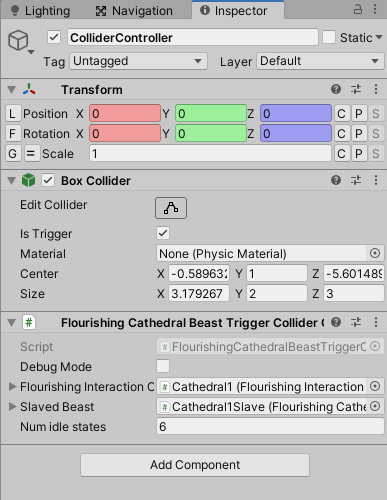The height and width of the screenshot is (500, 387).
Task: Paste Rotation with the P button
Action: pyautogui.click(x=359, y=134)
